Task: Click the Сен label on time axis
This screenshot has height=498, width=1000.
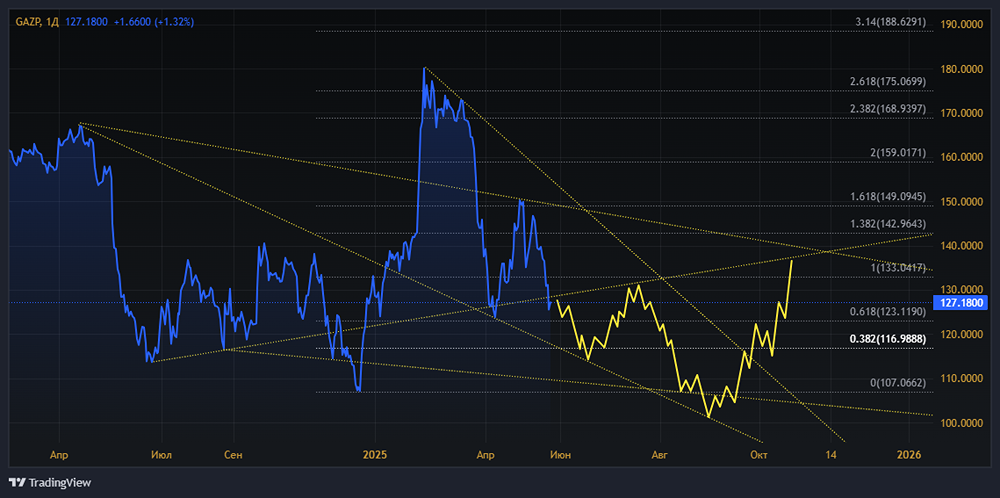Action: pyautogui.click(x=233, y=455)
